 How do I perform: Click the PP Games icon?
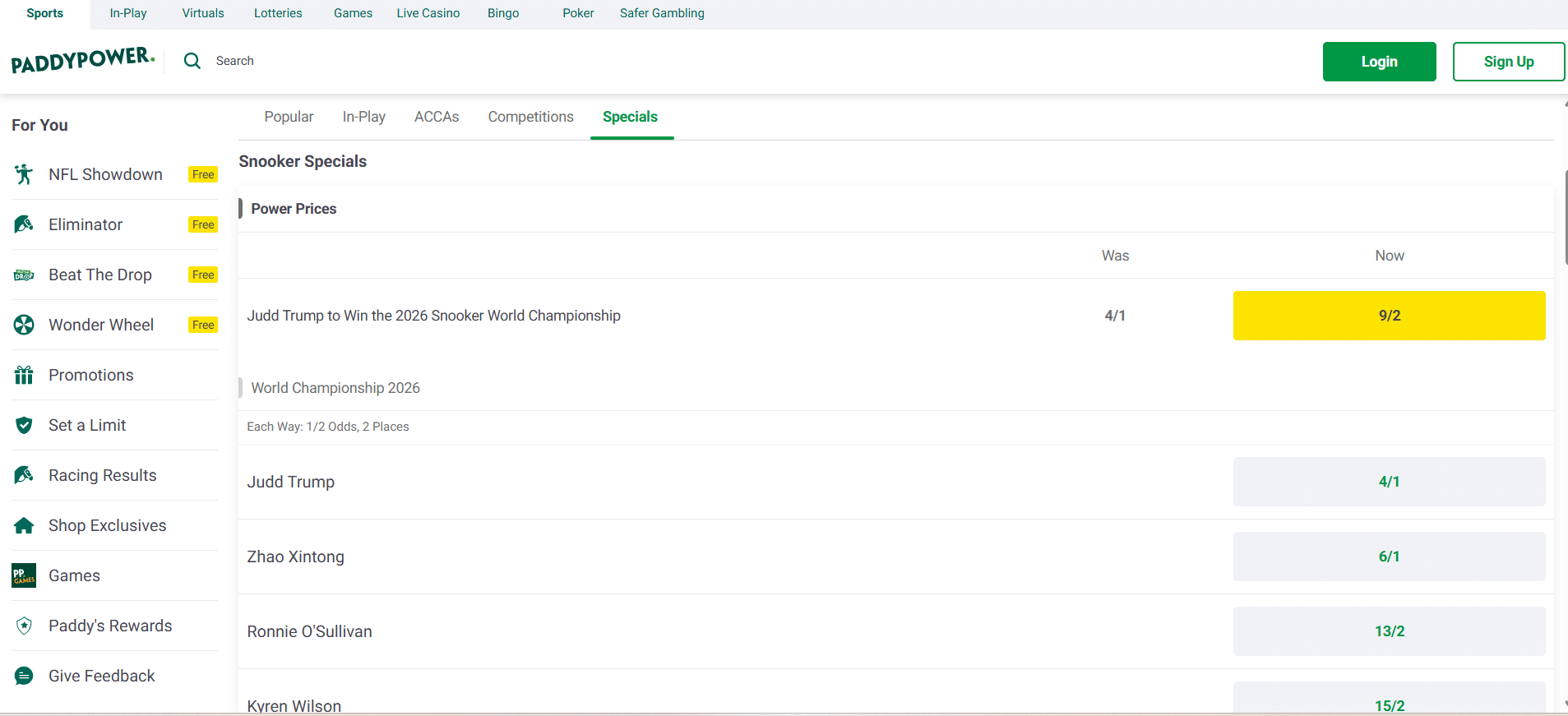pos(24,575)
